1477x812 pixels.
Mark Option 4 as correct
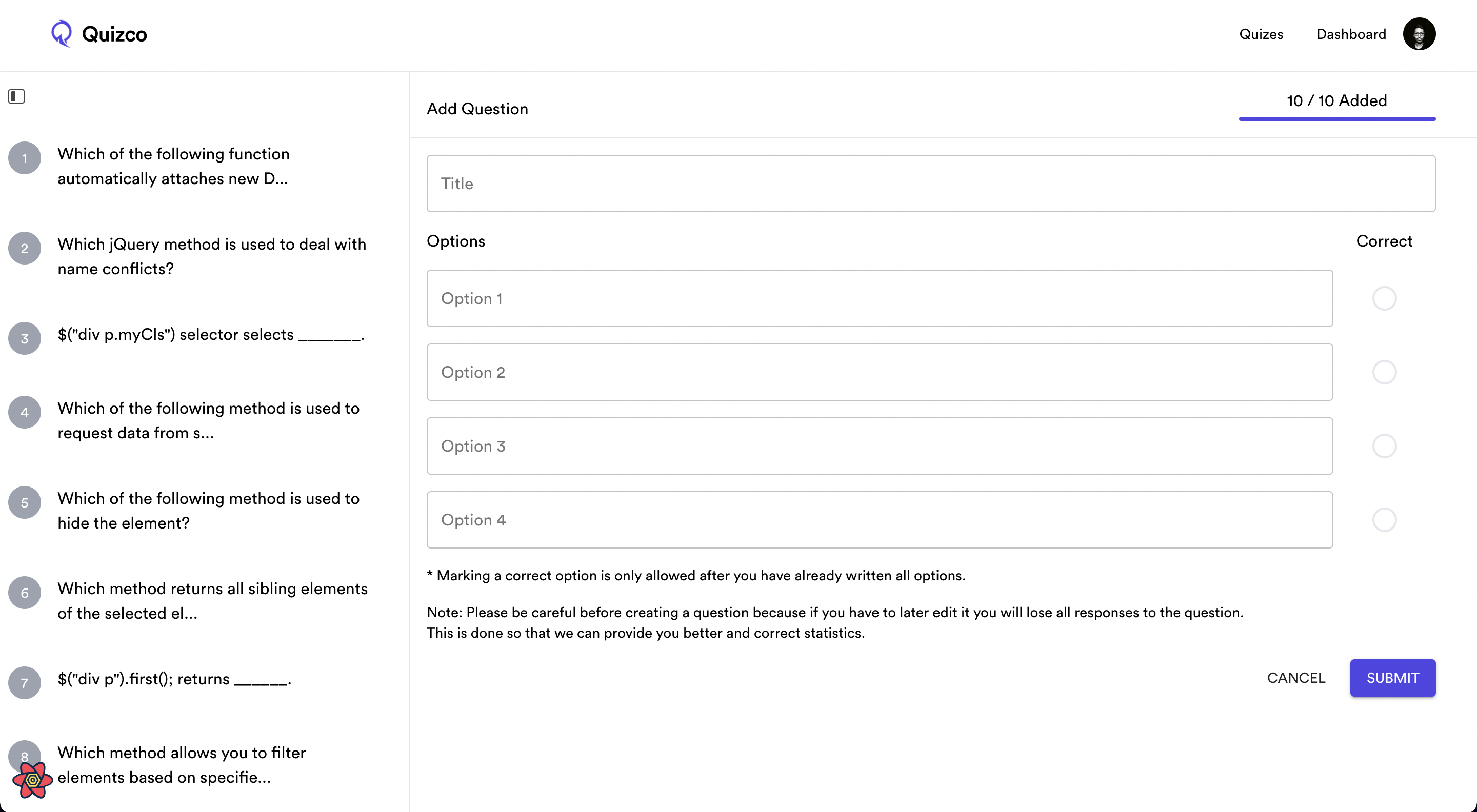tap(1384, 520)
